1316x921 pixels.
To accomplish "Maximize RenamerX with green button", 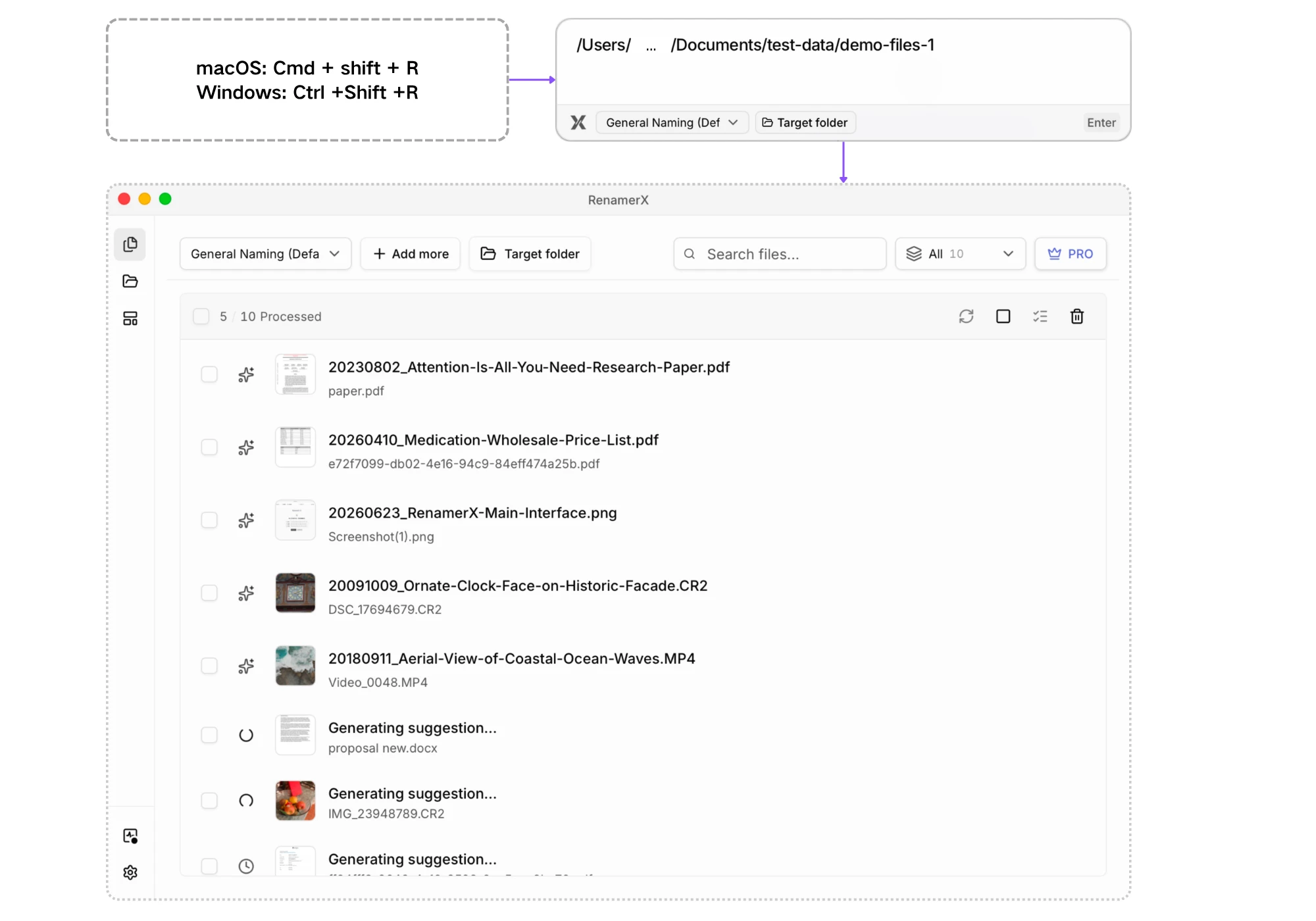I will click(x=165, y=199).
